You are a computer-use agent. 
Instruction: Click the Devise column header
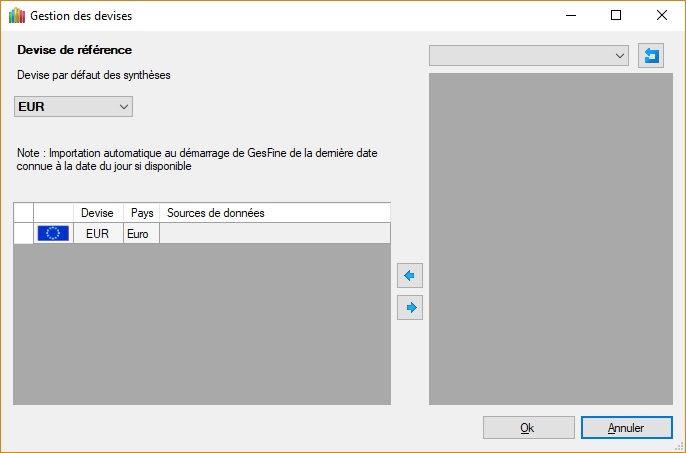click(97, 213)
